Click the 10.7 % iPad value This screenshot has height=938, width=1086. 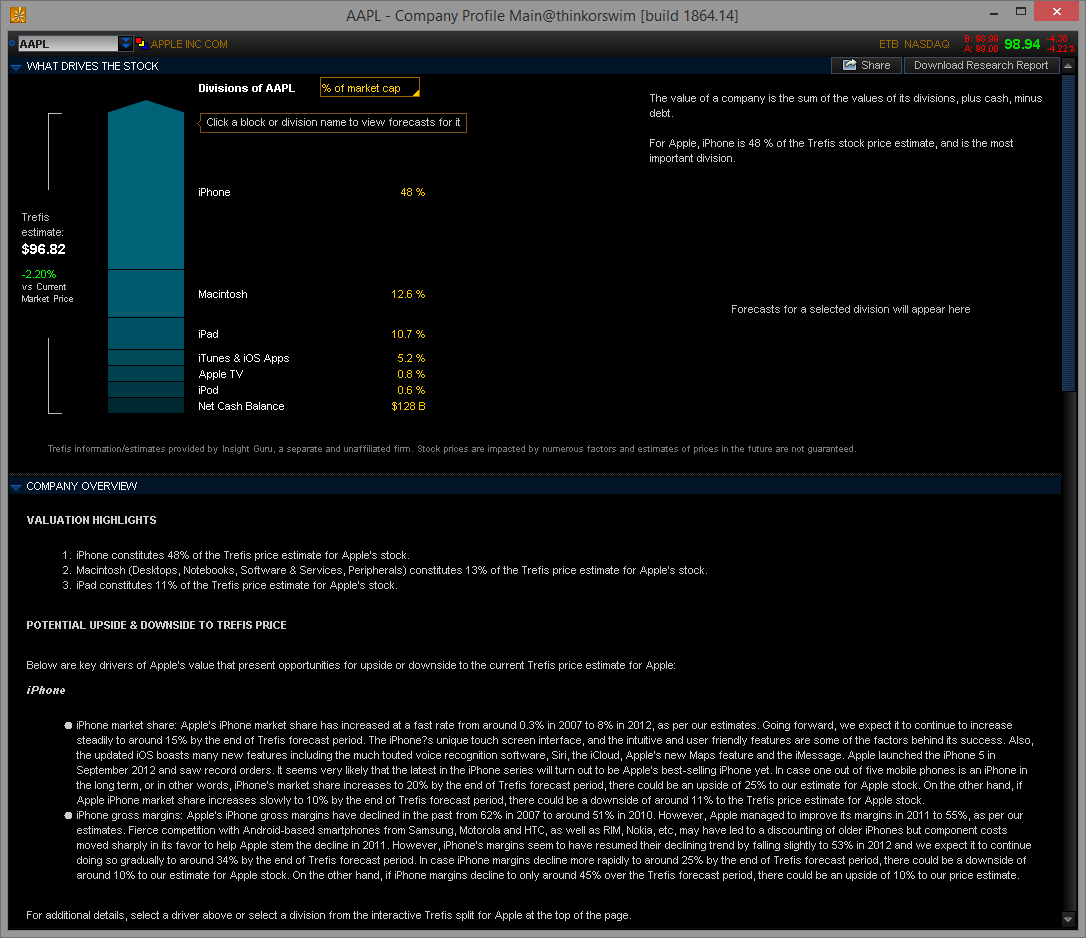coord(408,335)
